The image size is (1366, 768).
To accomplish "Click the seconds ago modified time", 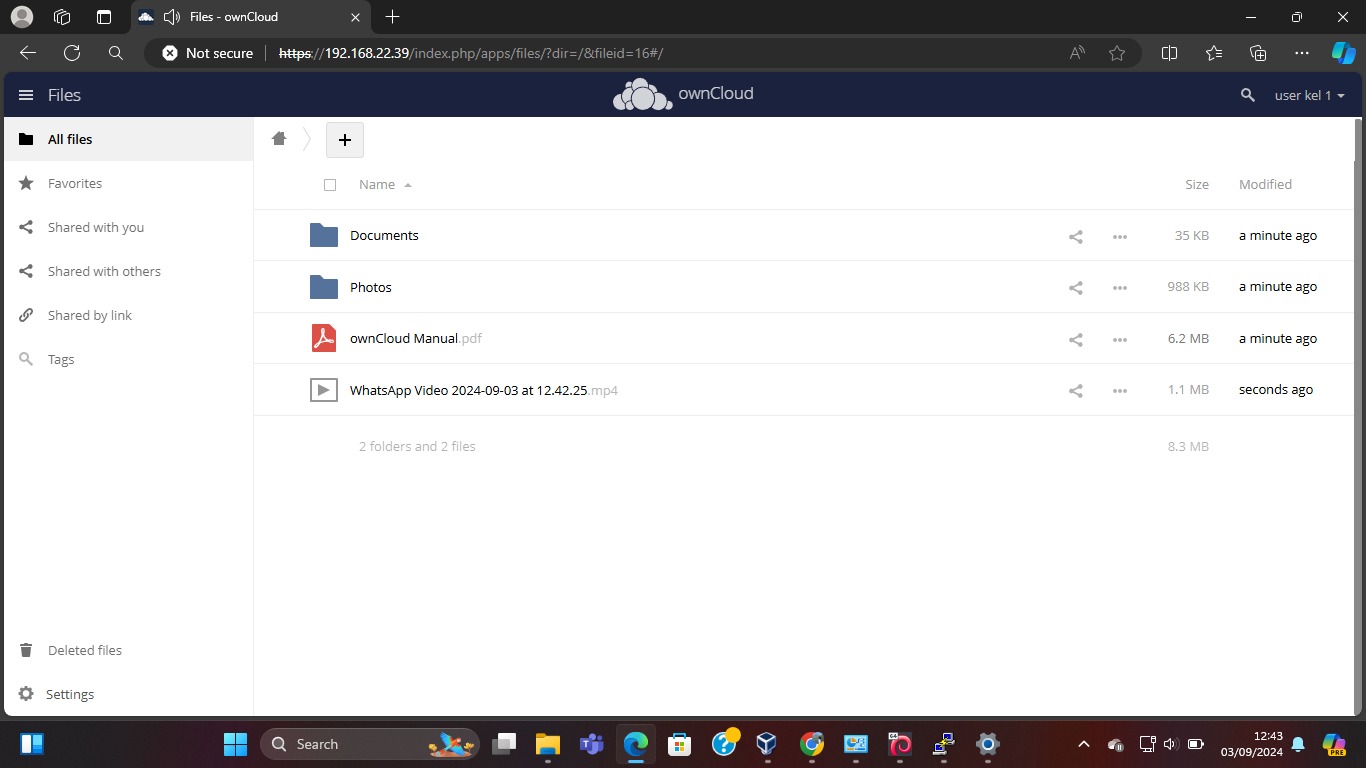I will pos(1276,390).
